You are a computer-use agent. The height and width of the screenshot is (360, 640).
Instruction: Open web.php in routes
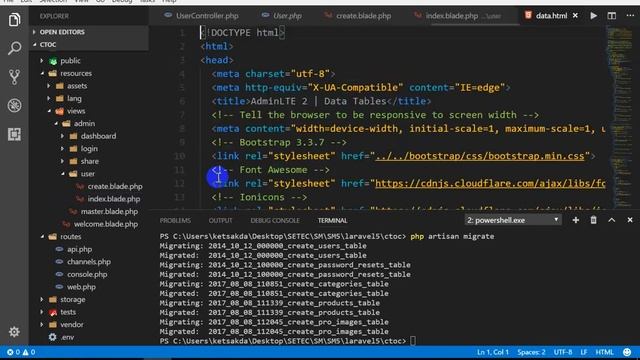point(81,287)
